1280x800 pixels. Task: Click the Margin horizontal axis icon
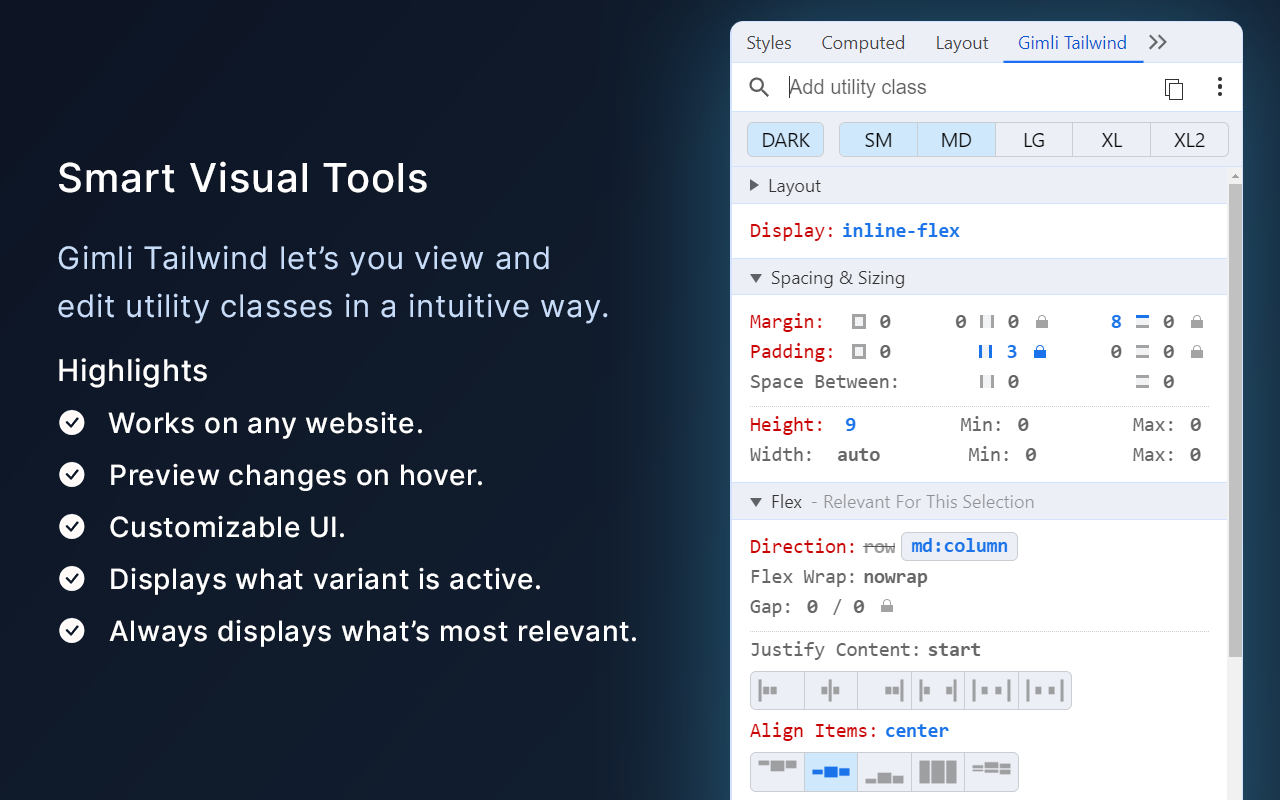click(x=987, y=322)
